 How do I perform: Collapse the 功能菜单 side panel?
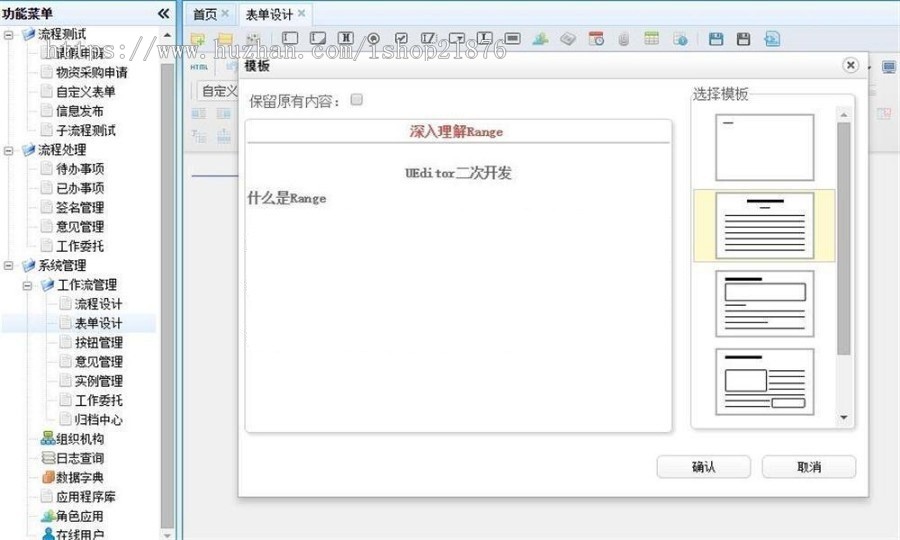click(164, 13)
